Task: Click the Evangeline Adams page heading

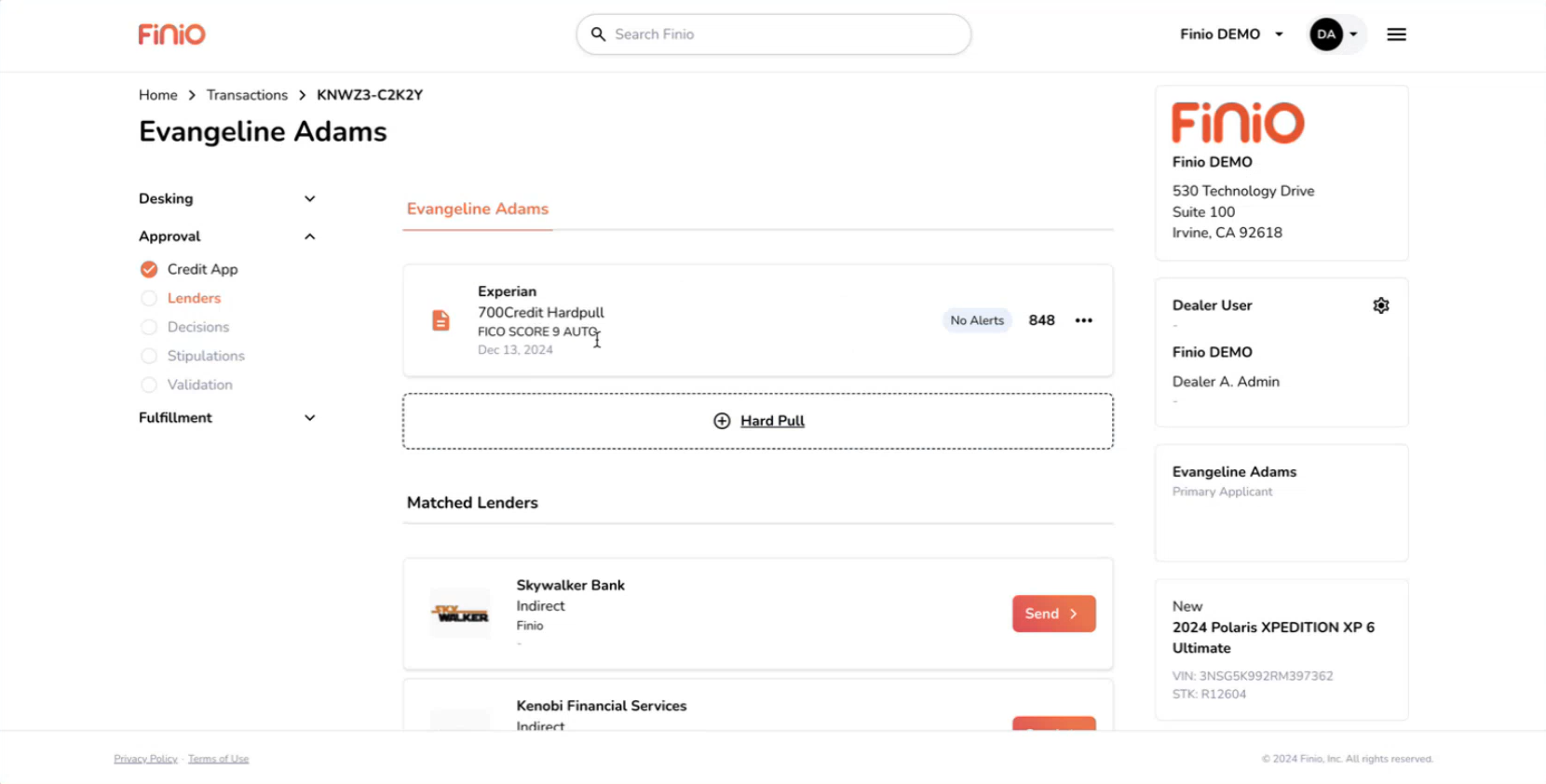Action: click(x=263, y=132)
